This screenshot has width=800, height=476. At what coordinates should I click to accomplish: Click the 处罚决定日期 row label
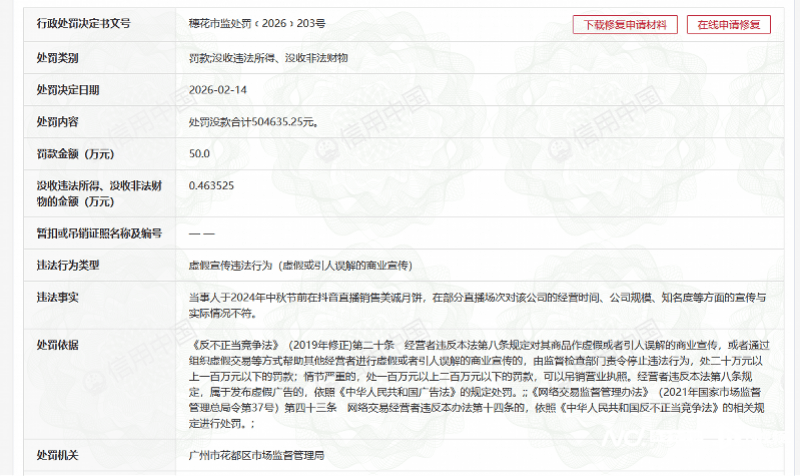[x=69, y=90]
